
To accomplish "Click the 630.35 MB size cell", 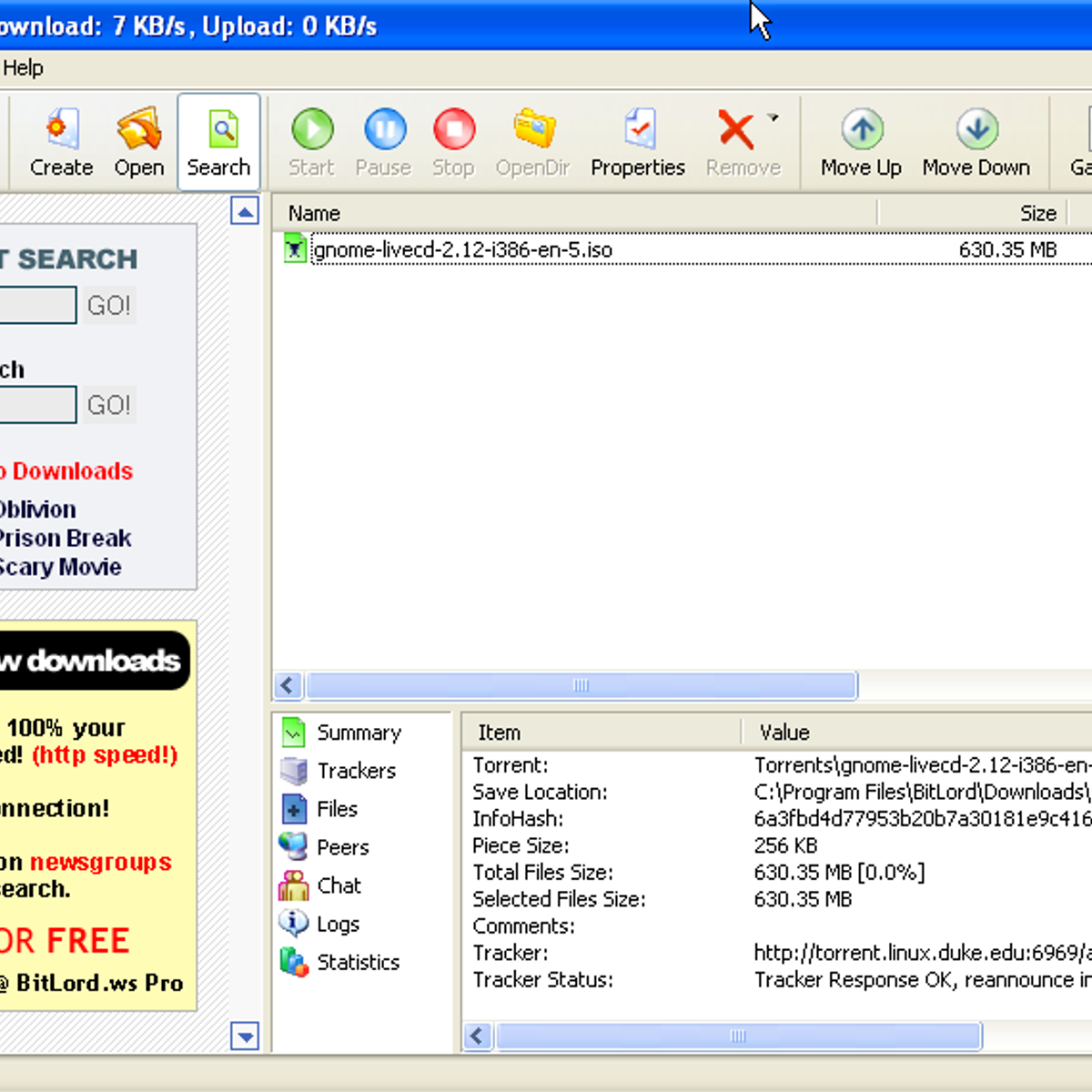I will (1007, 249).
